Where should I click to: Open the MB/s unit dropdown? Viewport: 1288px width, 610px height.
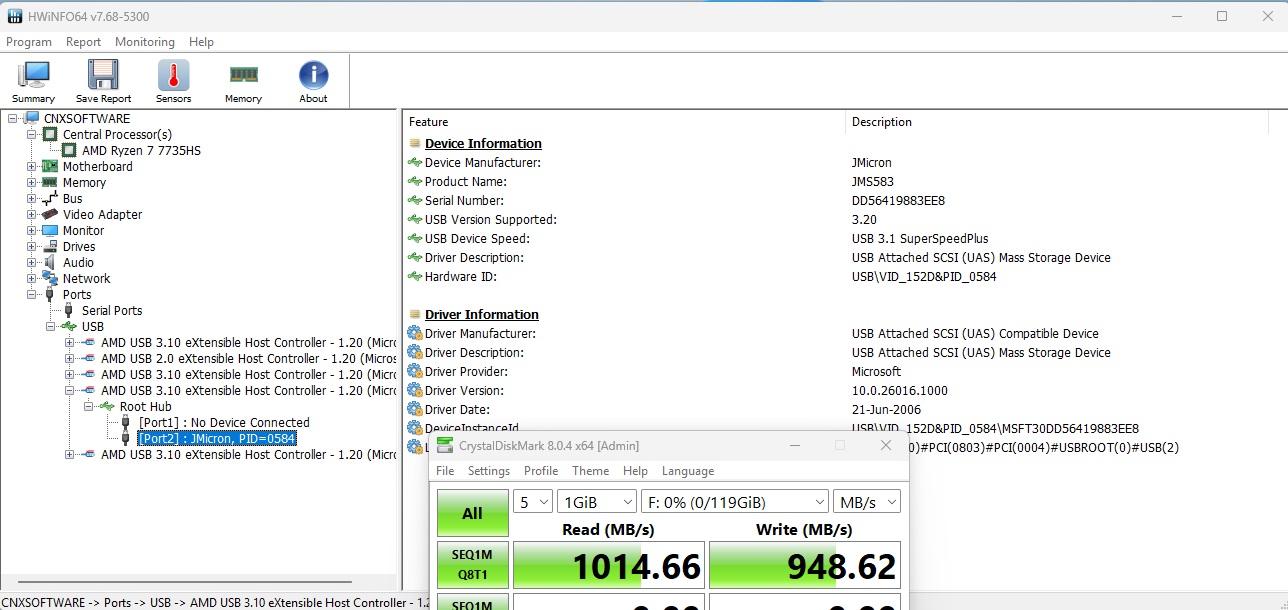pos(867,501)
